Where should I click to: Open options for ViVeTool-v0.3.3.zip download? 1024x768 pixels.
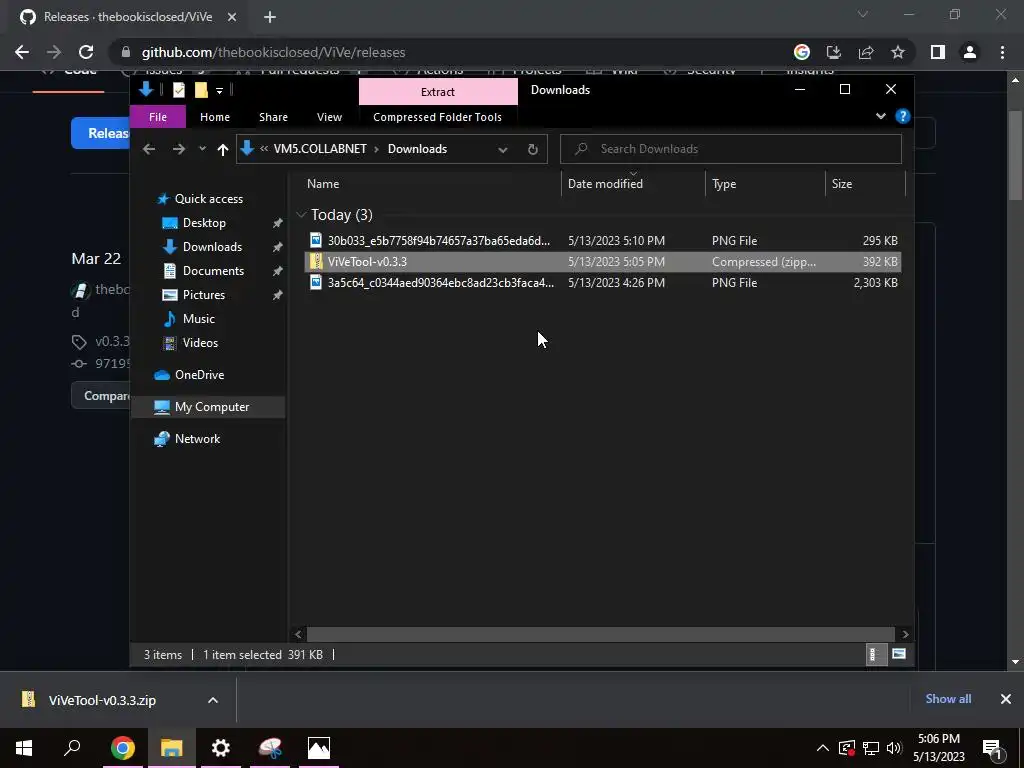[213, 700]
